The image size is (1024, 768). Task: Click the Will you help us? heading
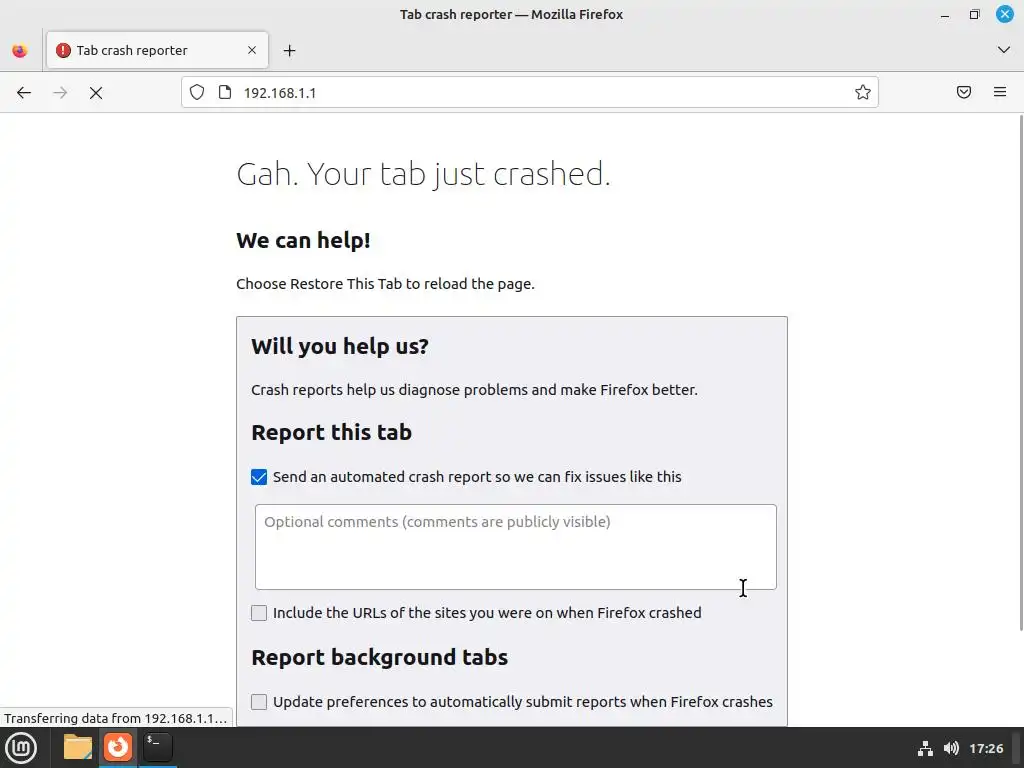[340, 347]
